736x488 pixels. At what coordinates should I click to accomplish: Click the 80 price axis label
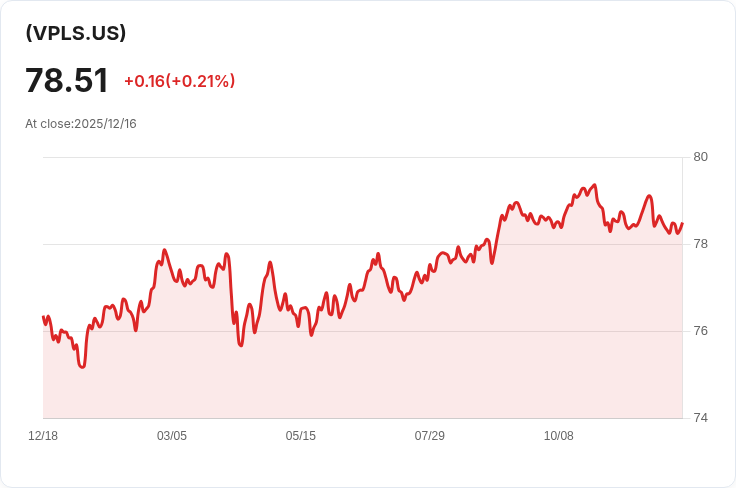click(x=700, y=157)
